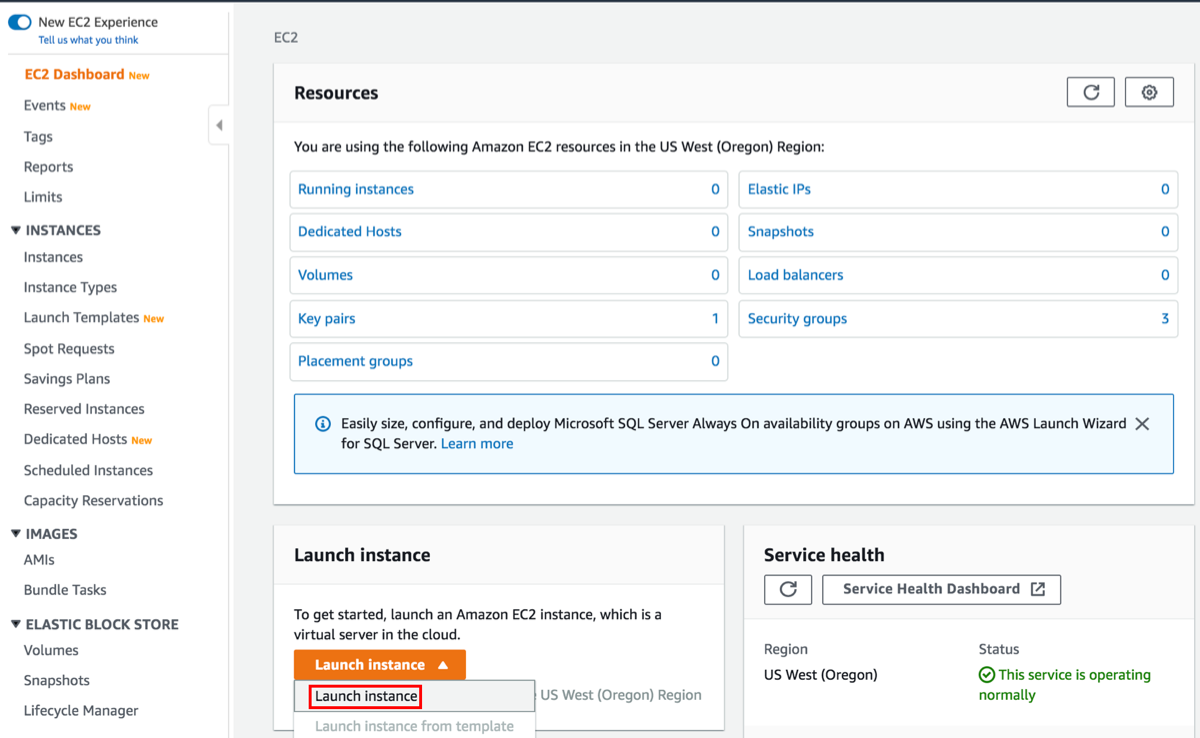Open Key pairs resource tile
This screenshot has width=1200, height=738.
[x=327, y=319]
